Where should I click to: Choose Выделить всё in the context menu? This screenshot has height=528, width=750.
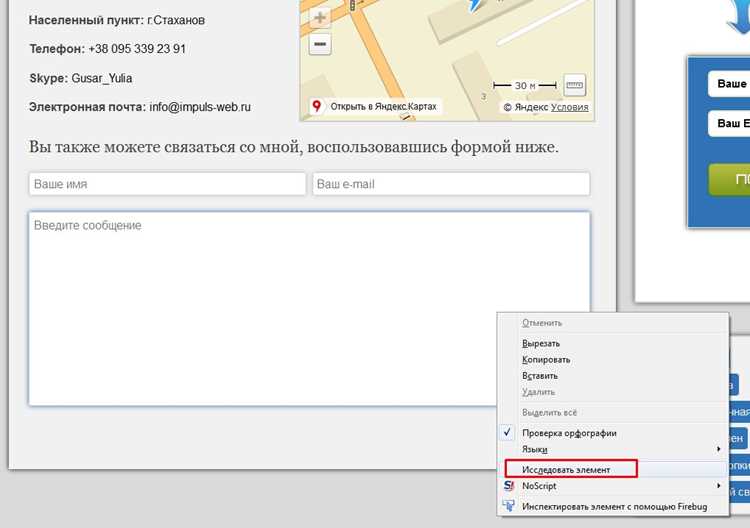pyautogui.click(x=613, y=412)
